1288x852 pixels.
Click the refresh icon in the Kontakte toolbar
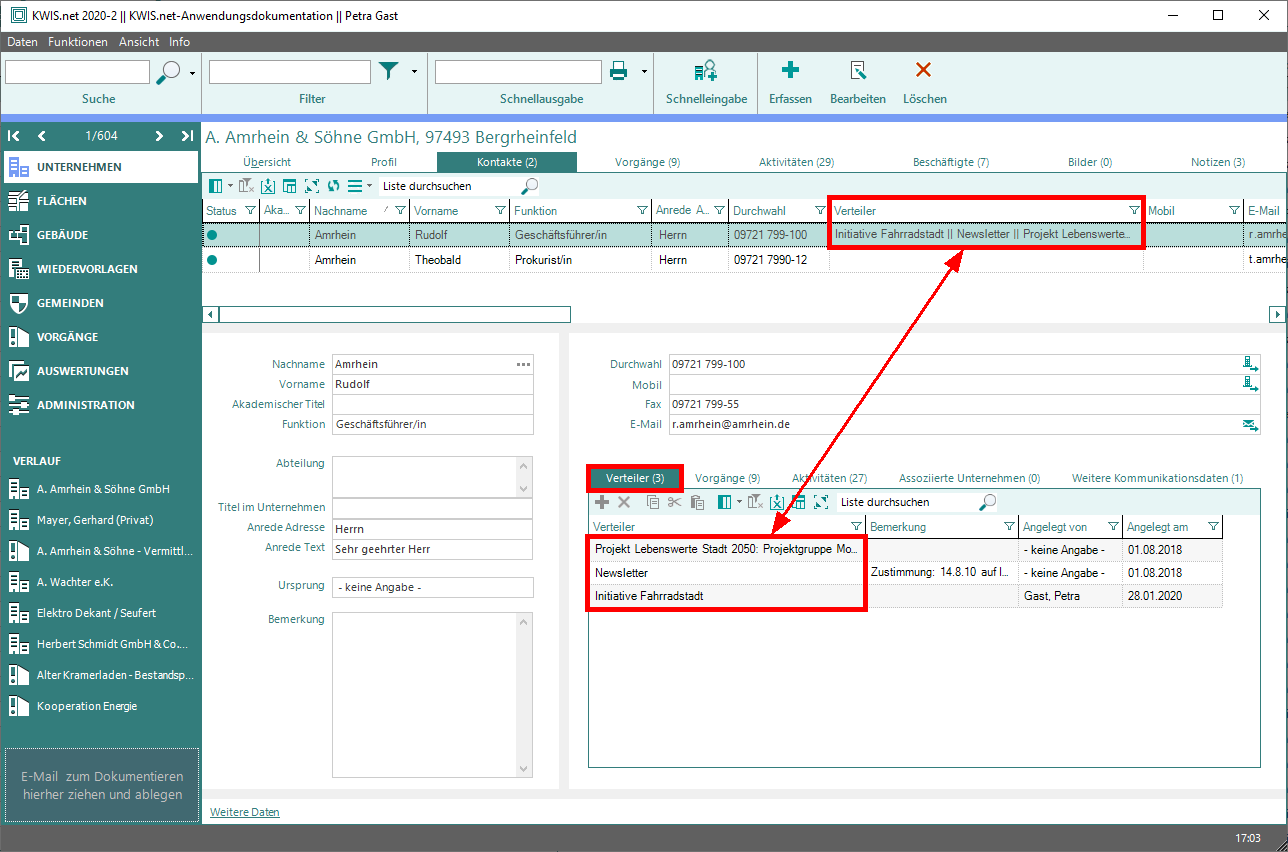tap(333, 186)
